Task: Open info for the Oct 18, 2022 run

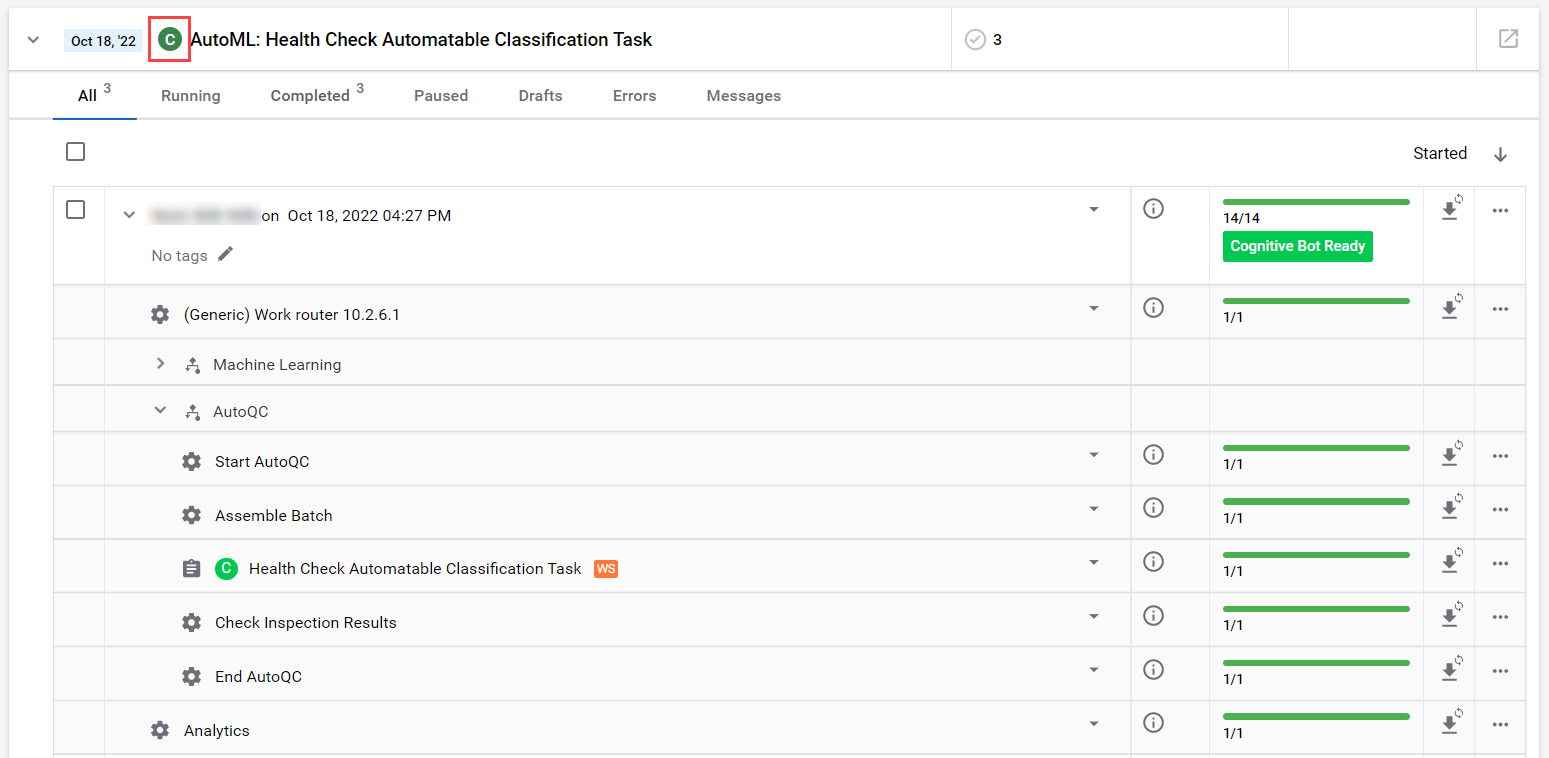Action: [x=1153, y=209]
